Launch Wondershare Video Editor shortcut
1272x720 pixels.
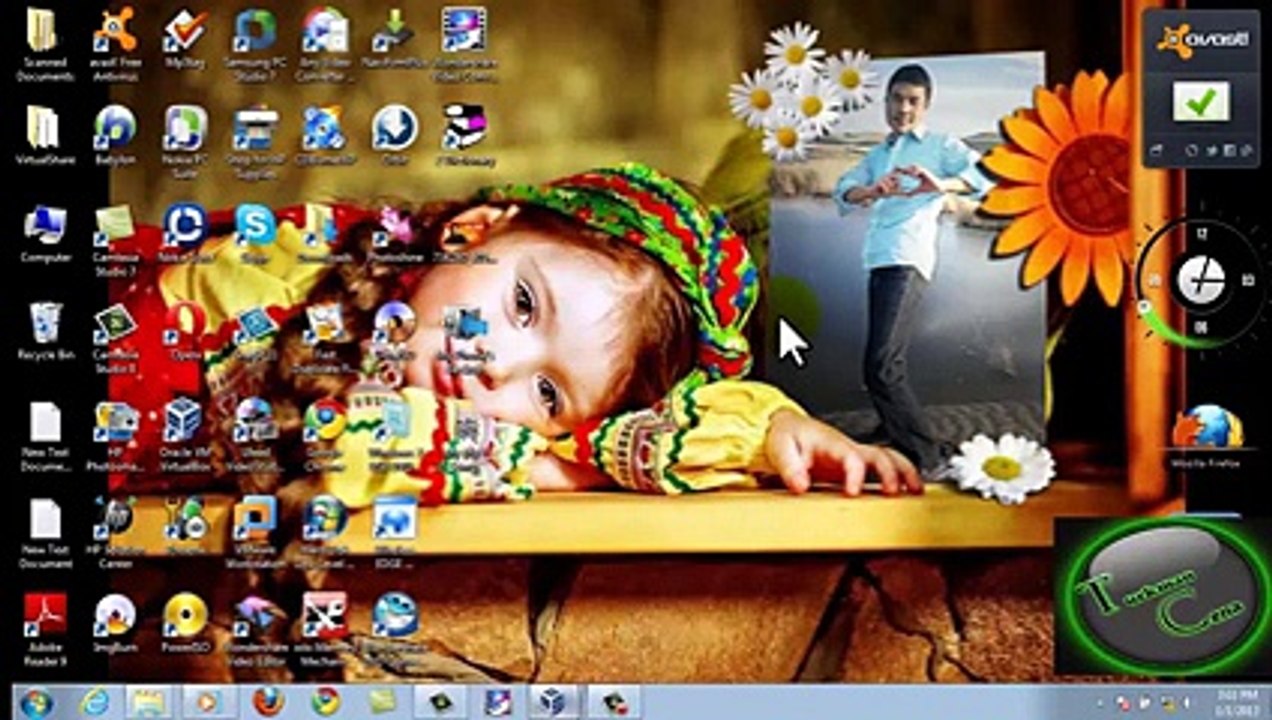pyautogui.click(x=255, y=630)
